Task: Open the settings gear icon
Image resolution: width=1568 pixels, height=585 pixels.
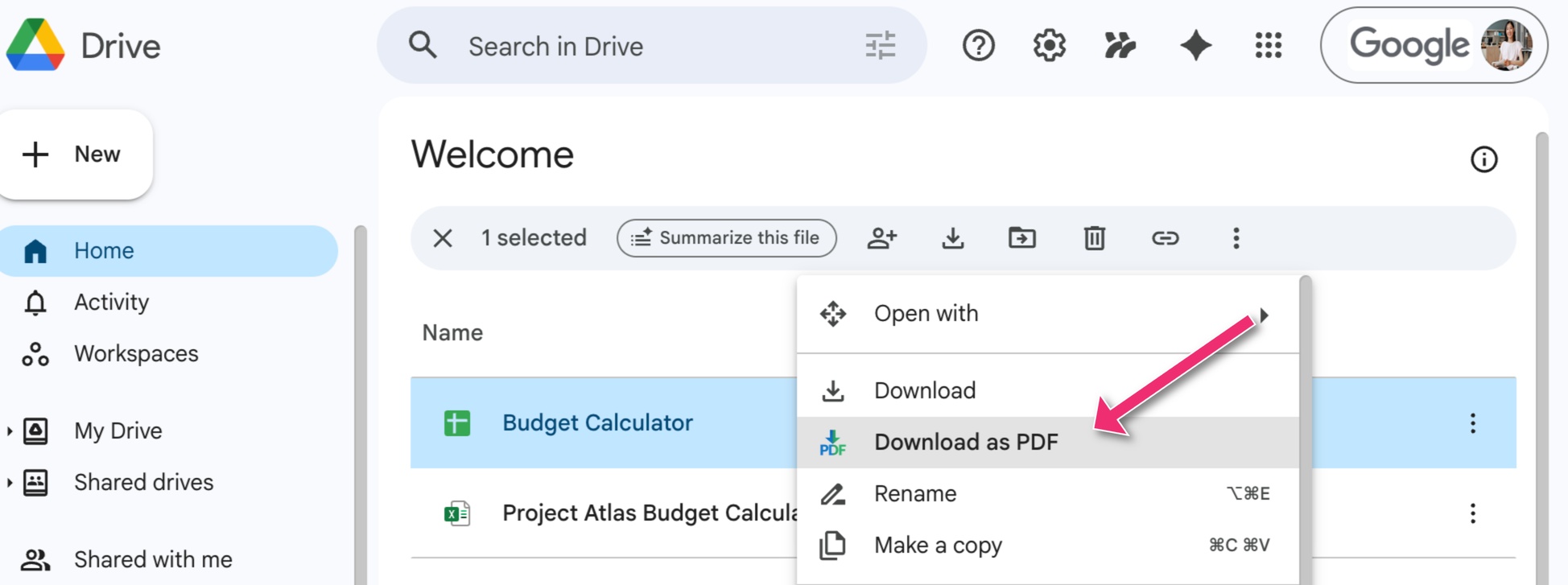Action: tap(1049, 46)
